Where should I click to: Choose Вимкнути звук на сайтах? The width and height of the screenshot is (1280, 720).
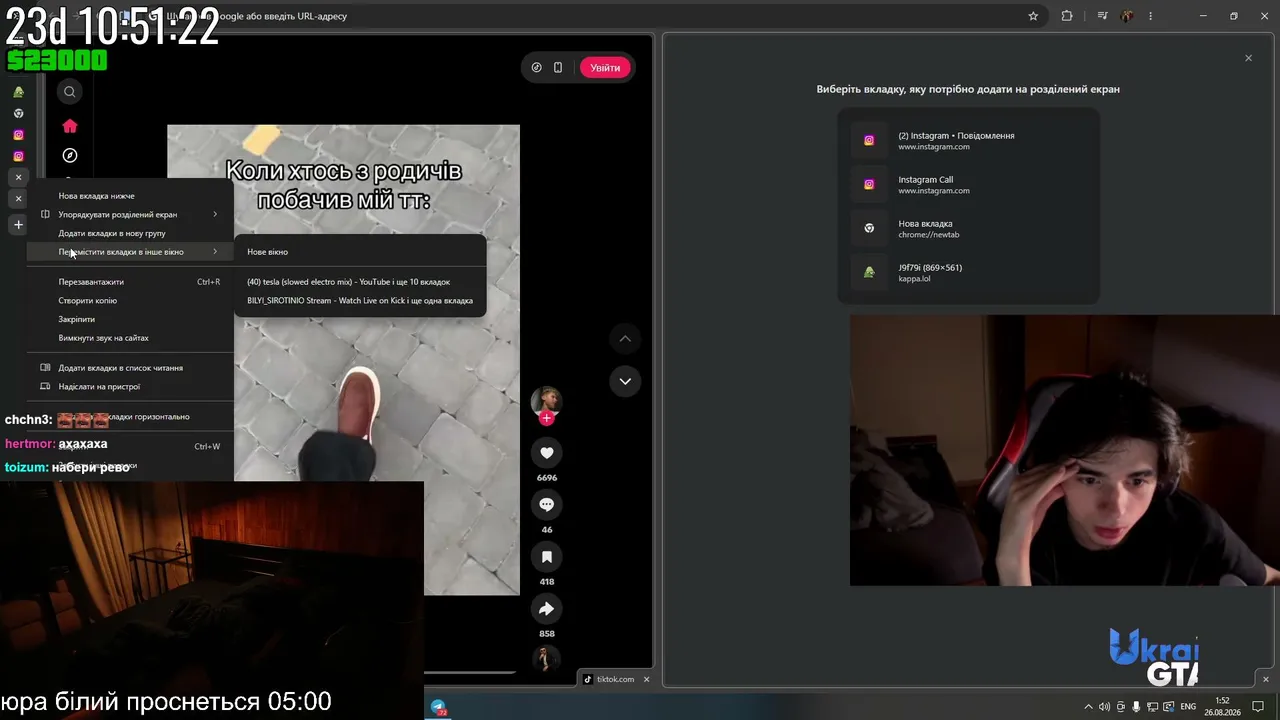[130, 338]
